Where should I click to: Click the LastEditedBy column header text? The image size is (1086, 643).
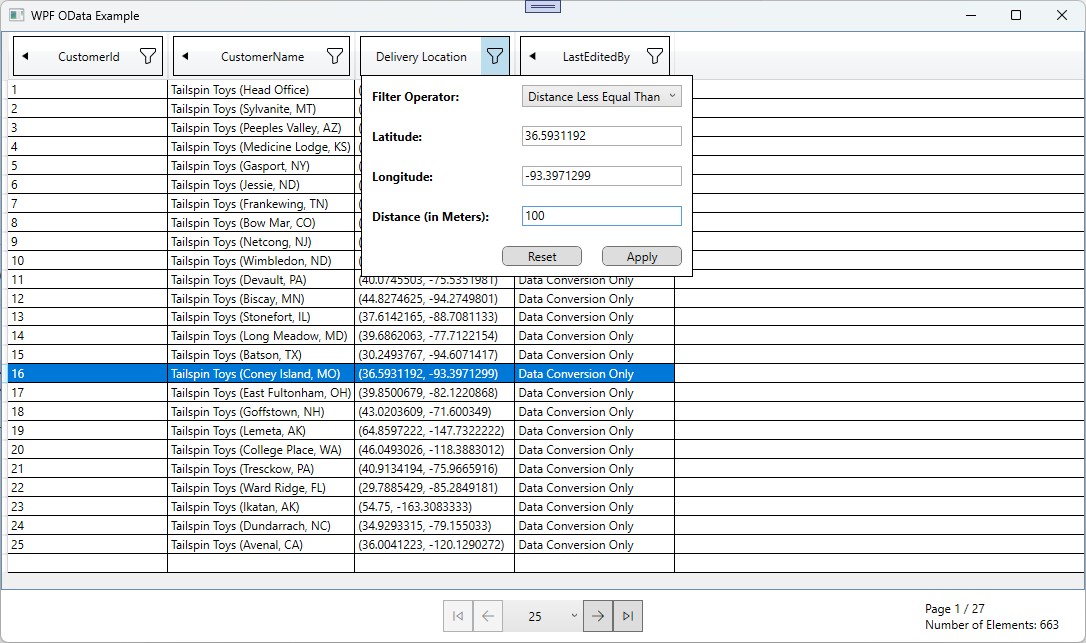(596, 57)
